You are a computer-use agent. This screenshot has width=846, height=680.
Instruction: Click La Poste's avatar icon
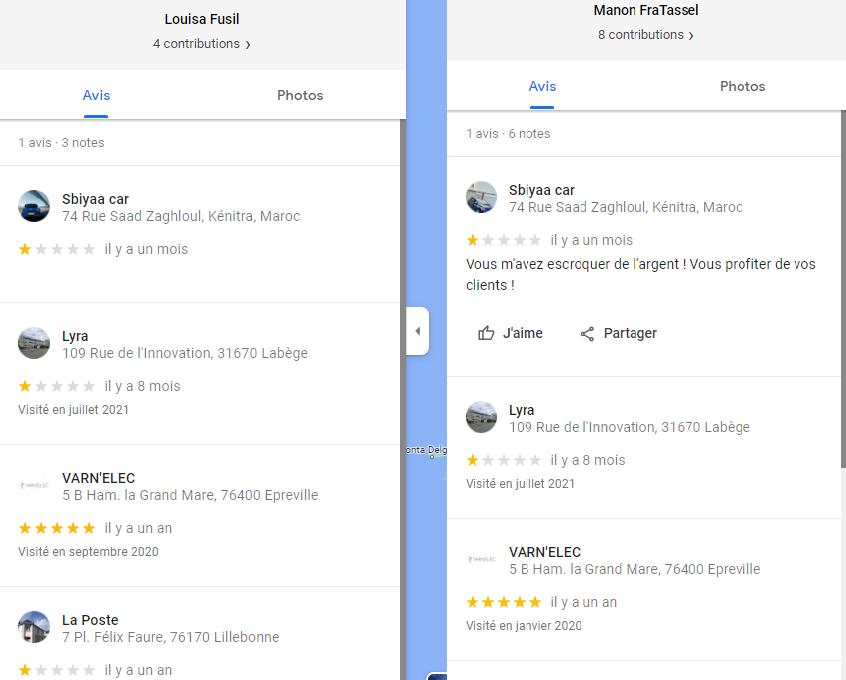coord(33,627)
